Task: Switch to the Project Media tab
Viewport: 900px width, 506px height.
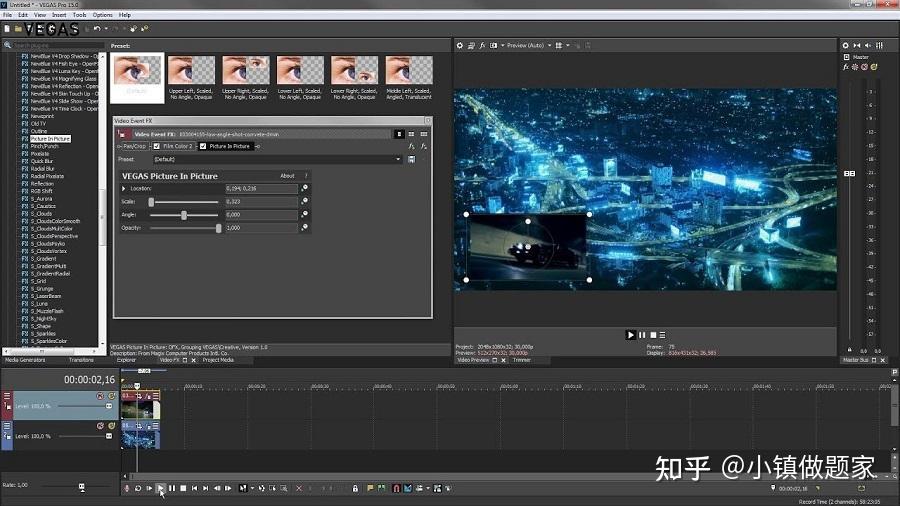Action: tap(218, 360)
